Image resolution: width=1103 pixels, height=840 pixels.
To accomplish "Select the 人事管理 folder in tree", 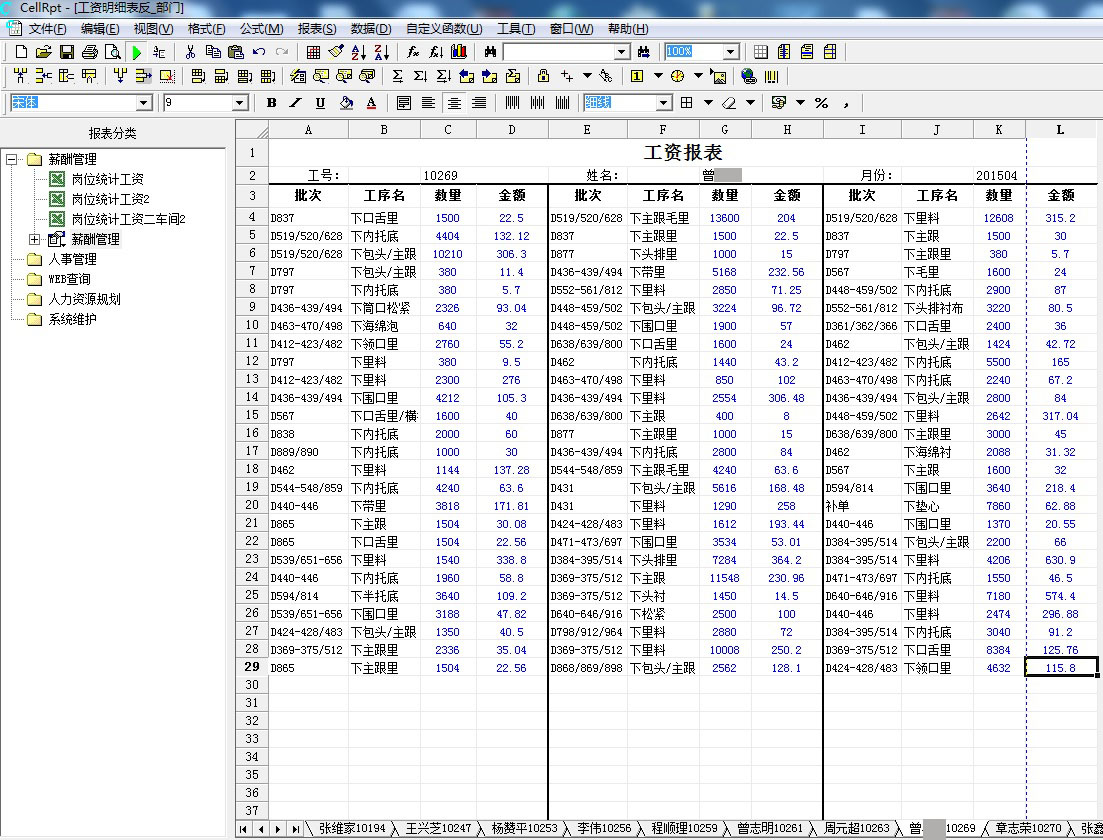I will (x=72, y=260).
